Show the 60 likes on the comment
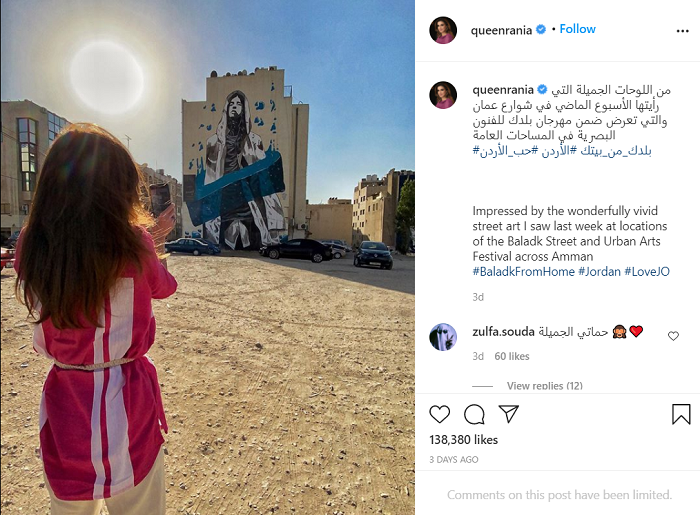This screenshot has width=700, height=515. pyautogui.click(x=512, y=356)
